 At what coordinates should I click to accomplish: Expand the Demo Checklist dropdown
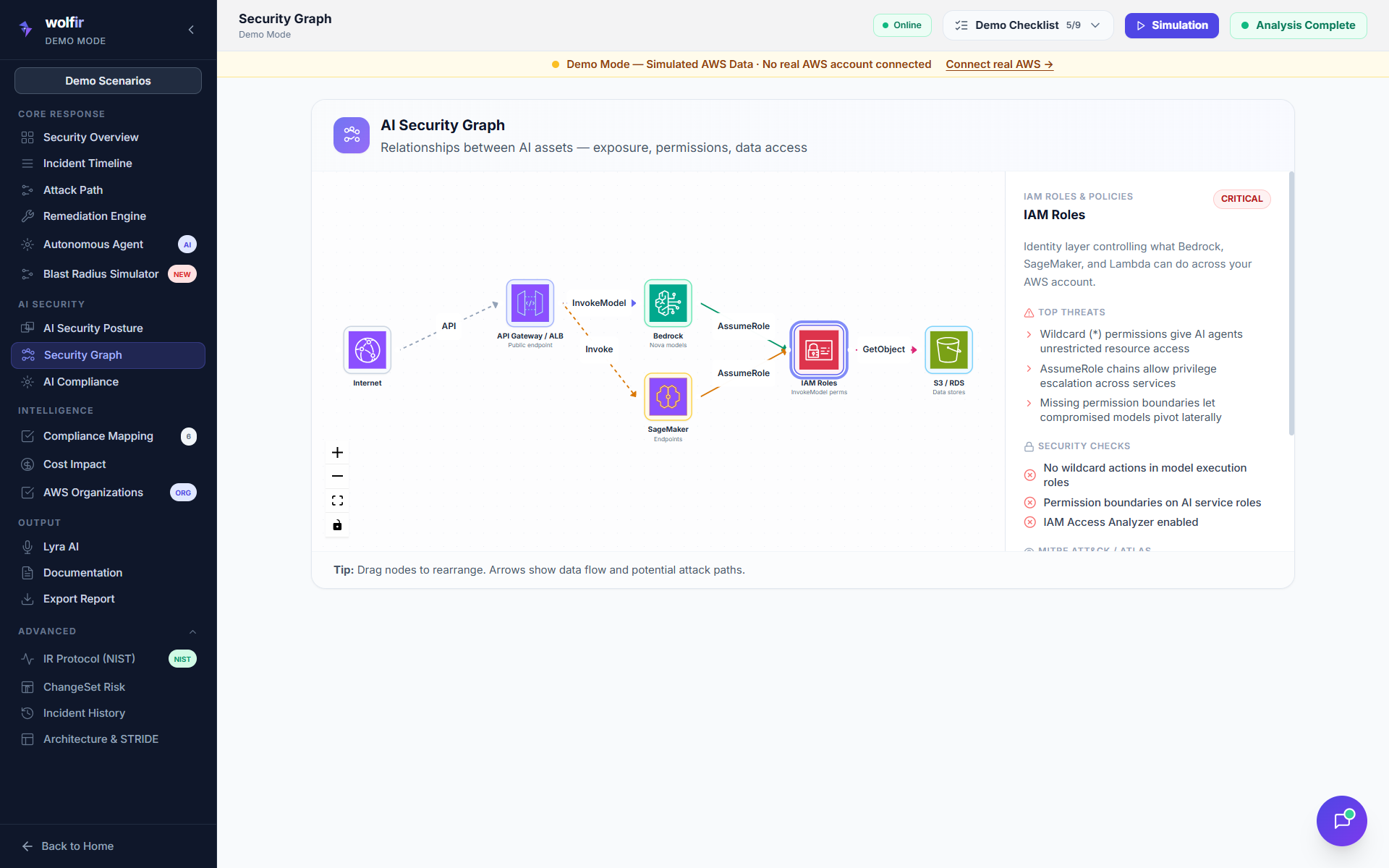point(1027,25)
